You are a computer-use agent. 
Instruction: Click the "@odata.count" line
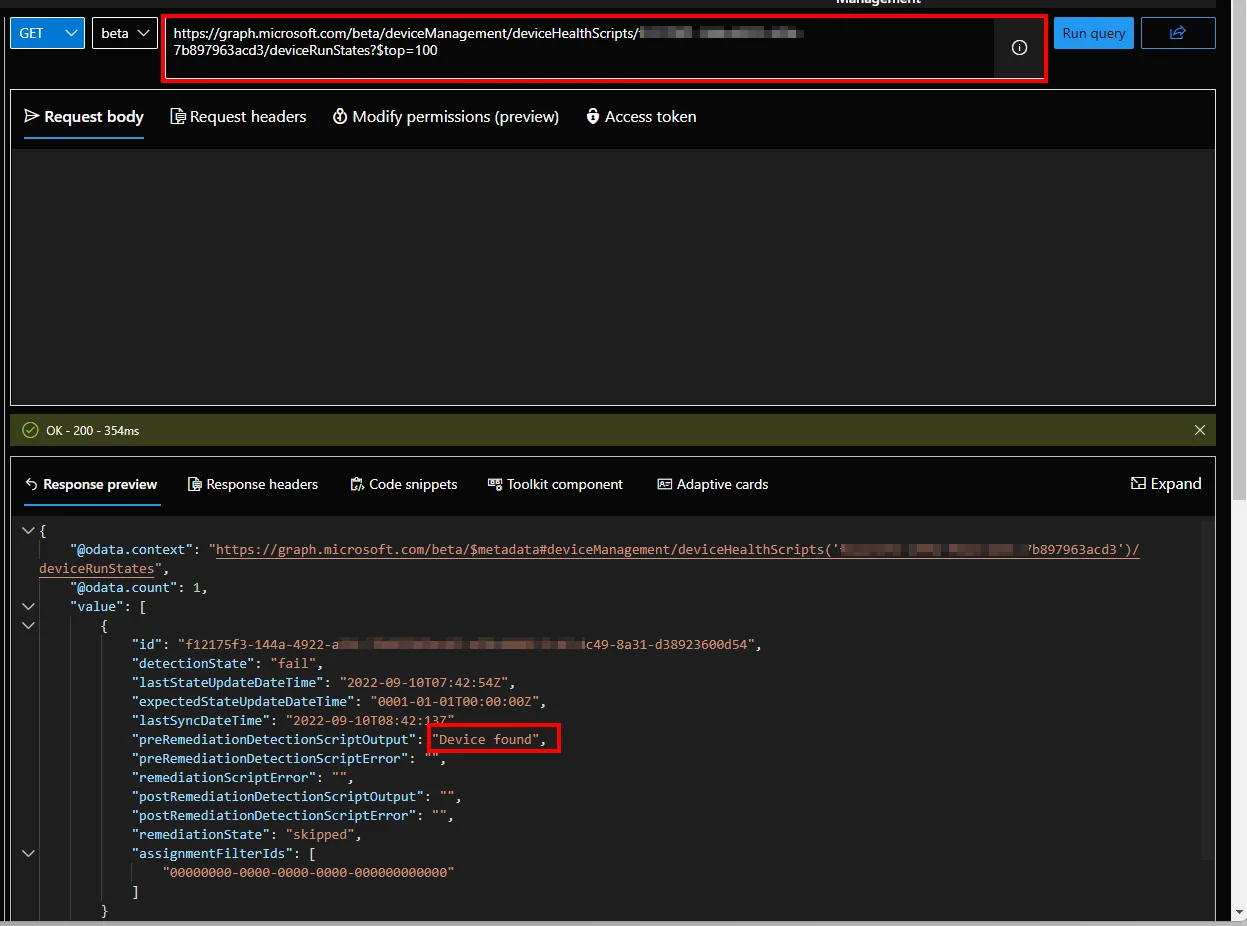pos(138,587)
